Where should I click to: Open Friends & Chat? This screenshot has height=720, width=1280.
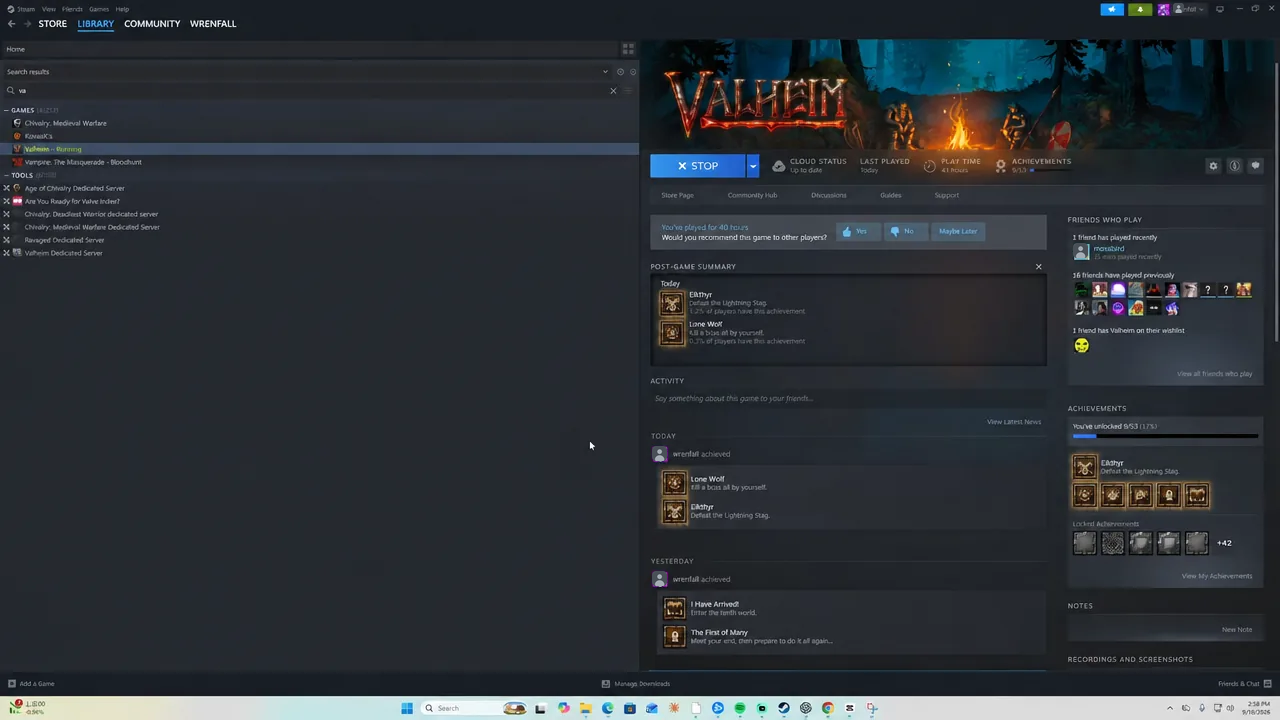pos(1243,684)
